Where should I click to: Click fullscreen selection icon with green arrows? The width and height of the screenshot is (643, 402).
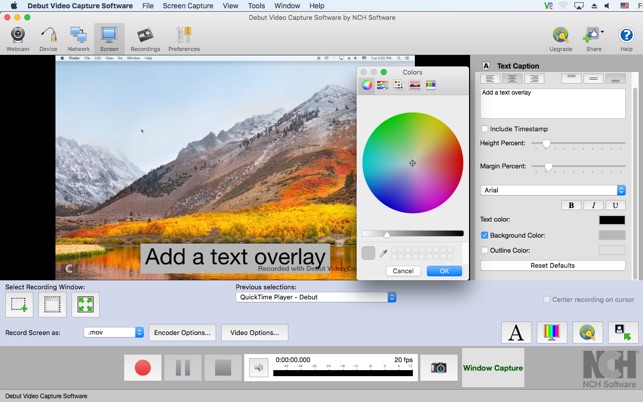[x=85, y=304]
